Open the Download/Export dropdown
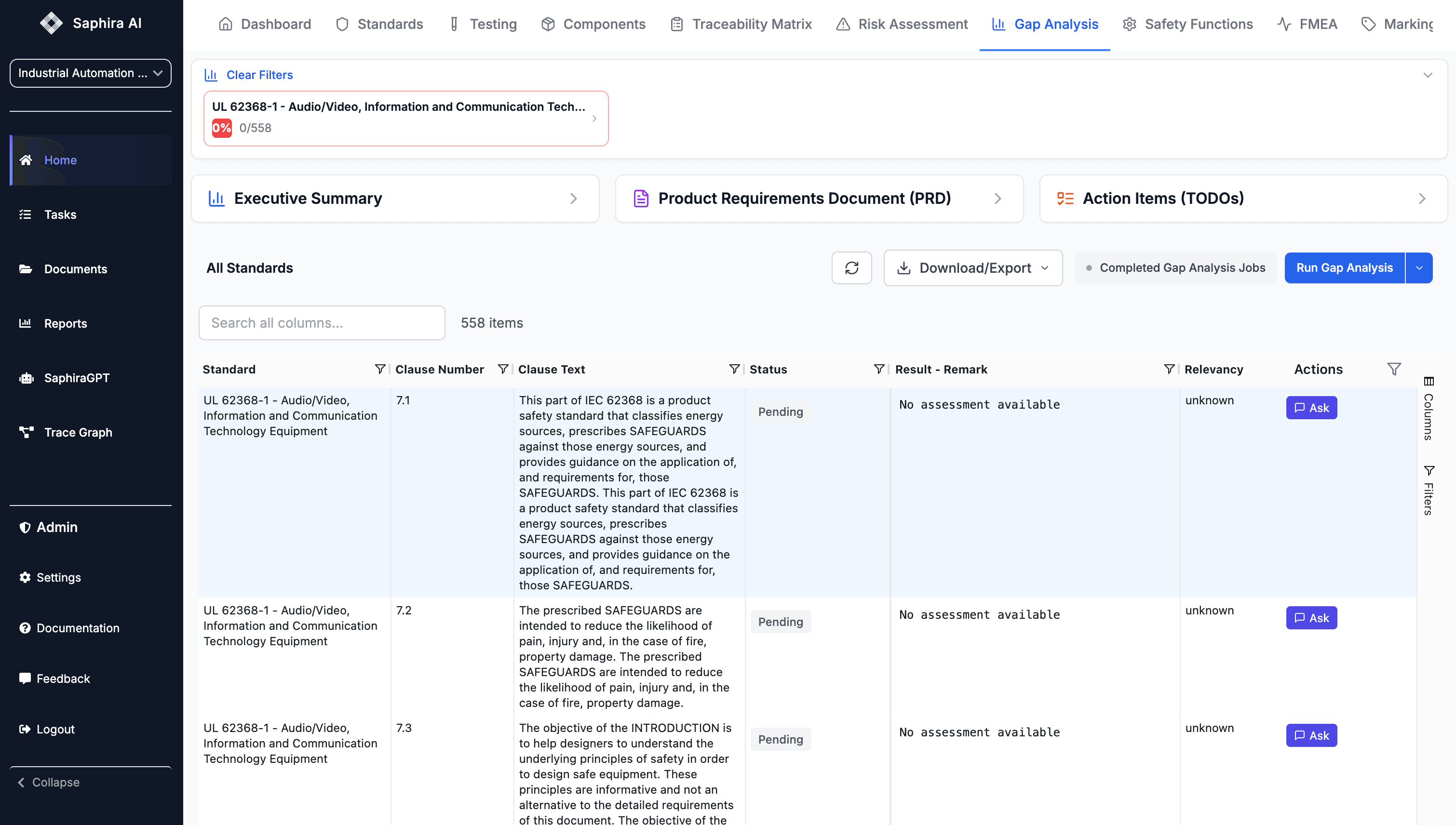Image resolution: width=1456 pixels, height=825 pixels. pyautogui.click(x=972, y=268)
